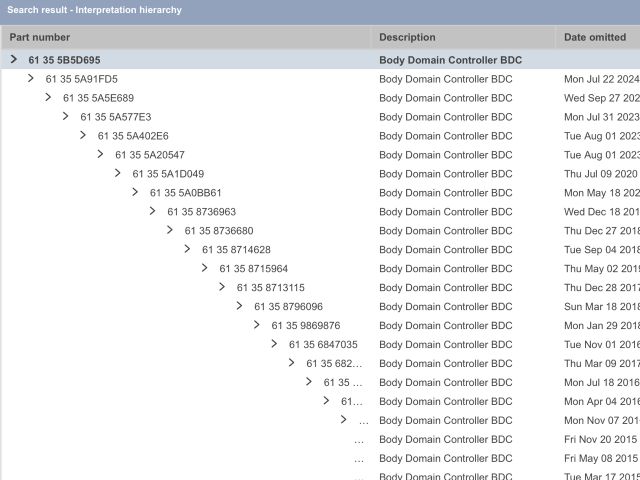Expand the 61 35 5B5D695 tree node
640x480 pixels.
[14, 60]
